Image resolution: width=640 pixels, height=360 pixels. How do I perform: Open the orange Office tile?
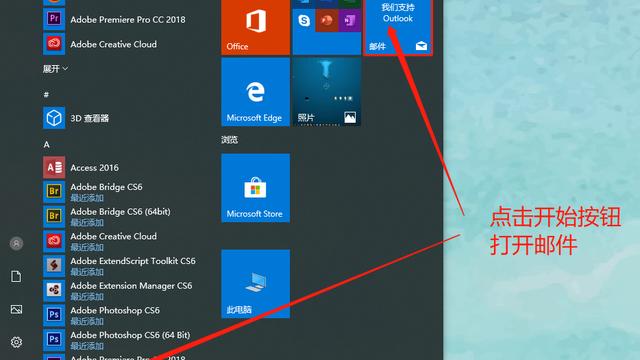pyautogui.click(x=256, y=27)
